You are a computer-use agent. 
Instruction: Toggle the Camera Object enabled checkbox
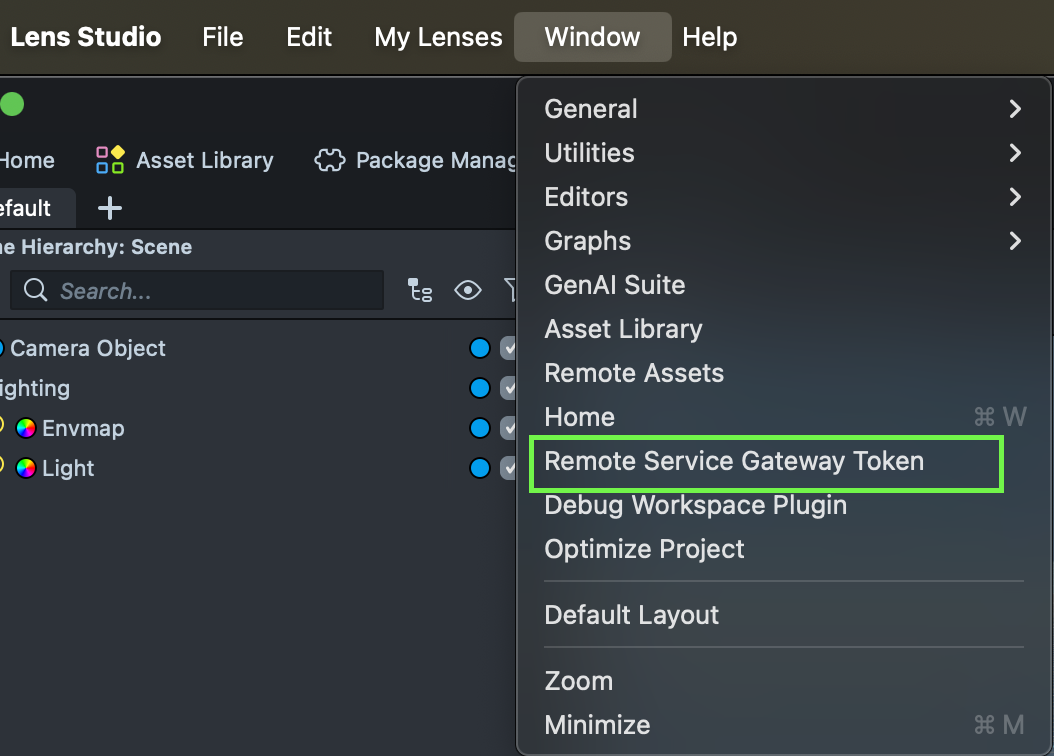coord(509,348)
